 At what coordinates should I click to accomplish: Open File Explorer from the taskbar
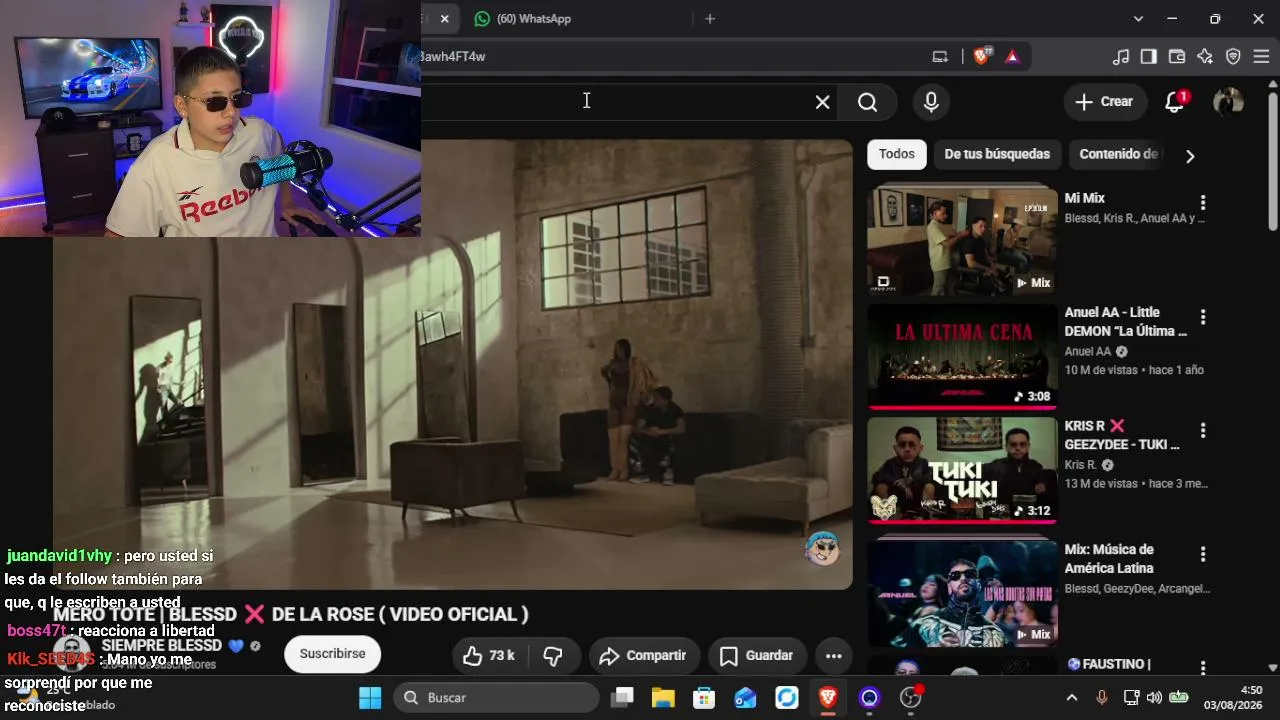pos(663,698)
